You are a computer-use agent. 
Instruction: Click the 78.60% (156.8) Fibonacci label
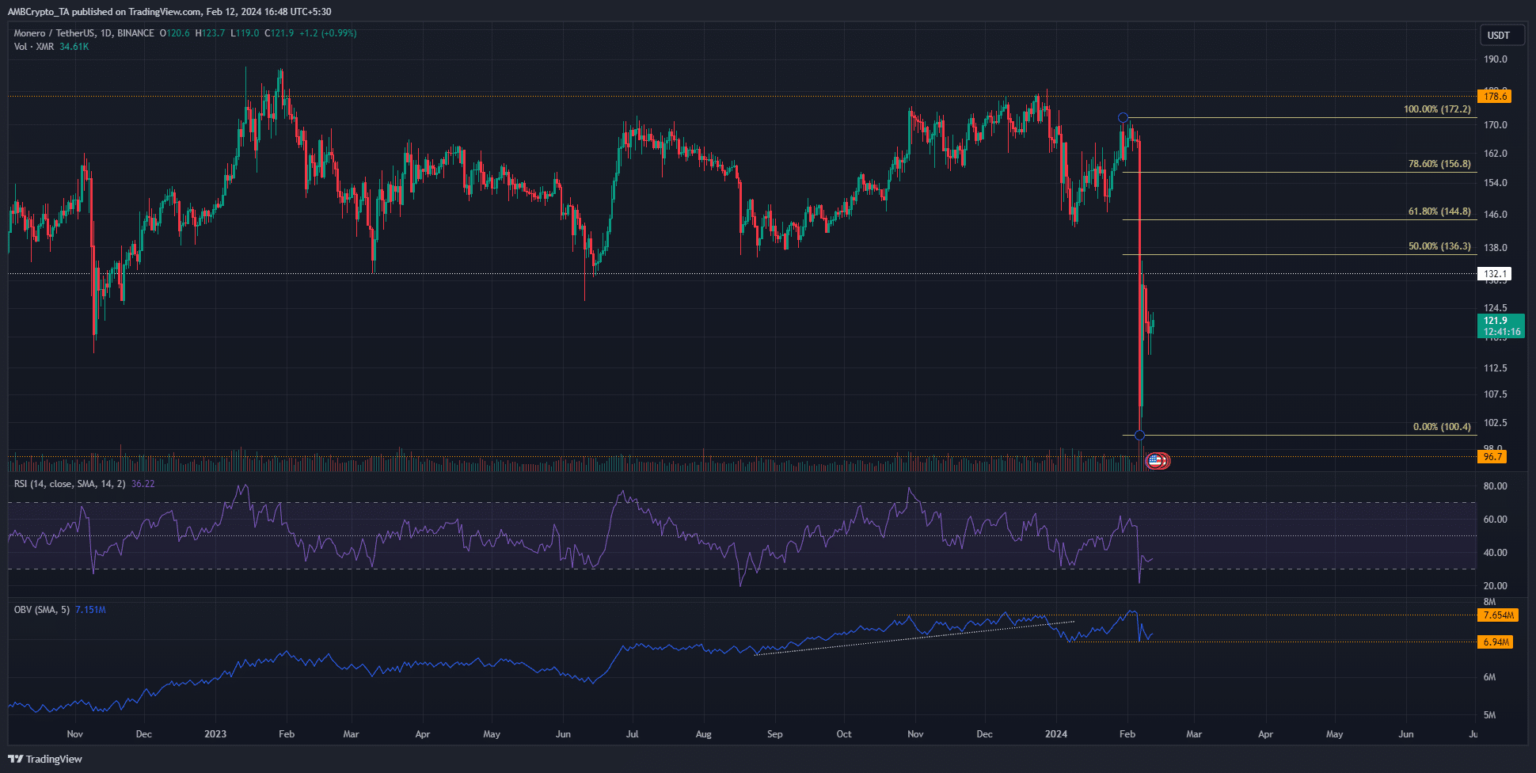[x=1435, y=164]
